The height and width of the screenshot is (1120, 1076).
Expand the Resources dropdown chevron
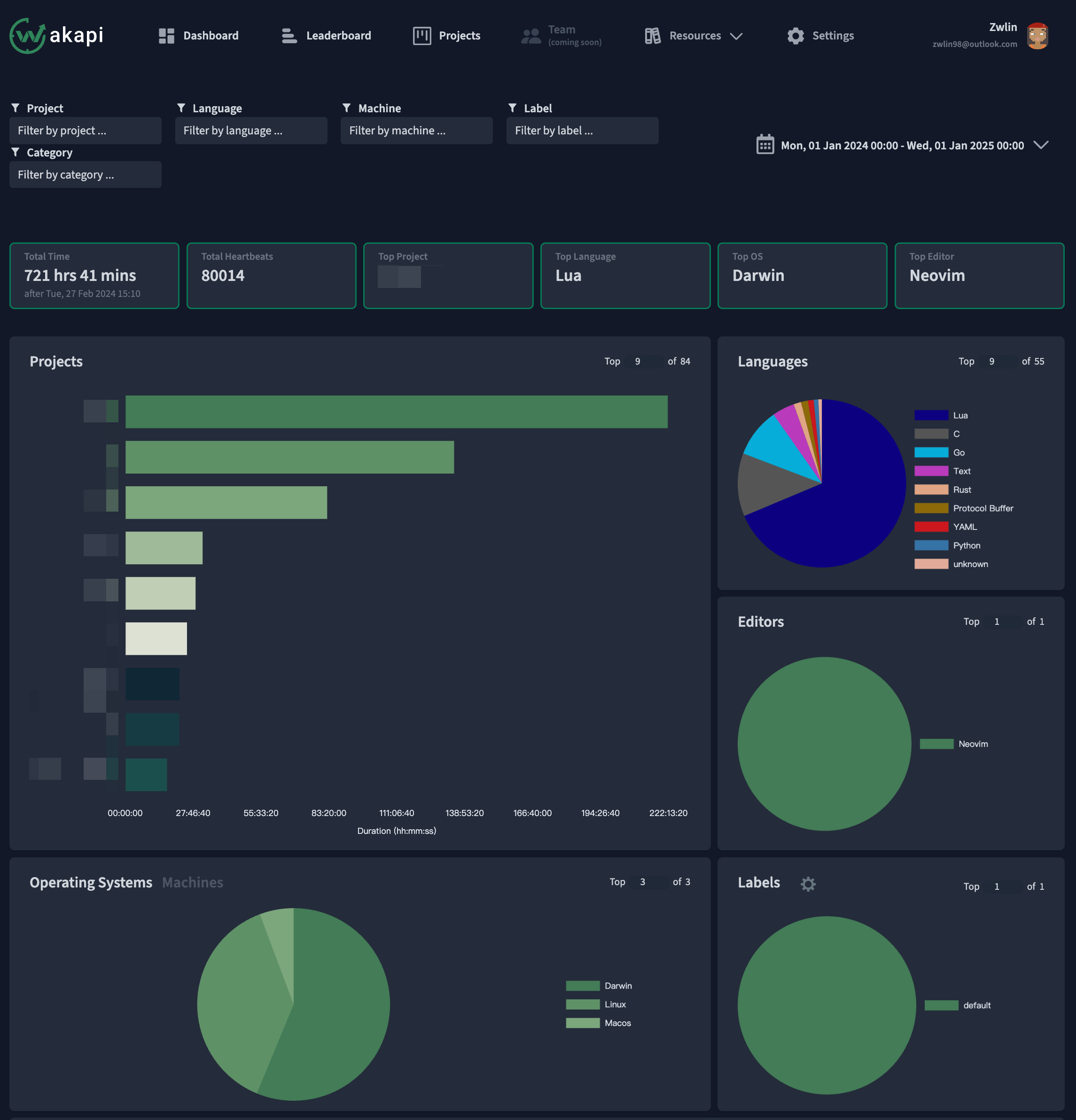[737, 36]
